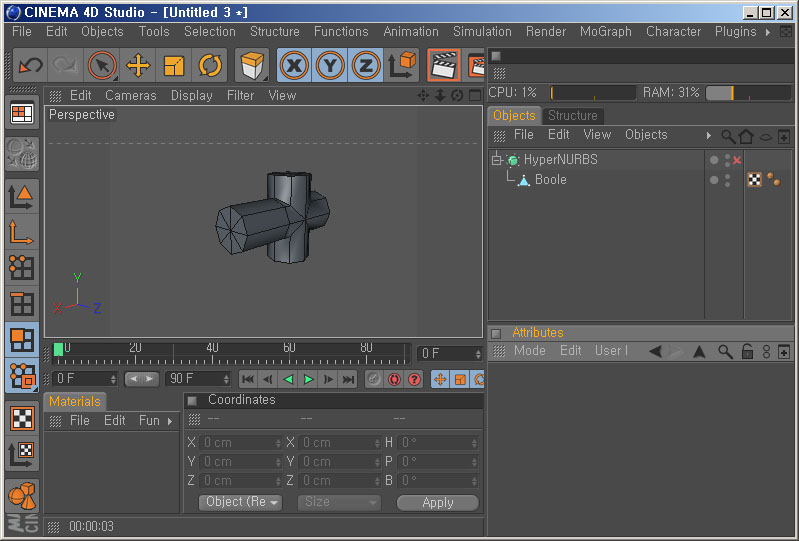Image resolution: width=799 pixels, height=541 pixels.
Task: Click the Apply button
Action: click(x=438, y=503)
